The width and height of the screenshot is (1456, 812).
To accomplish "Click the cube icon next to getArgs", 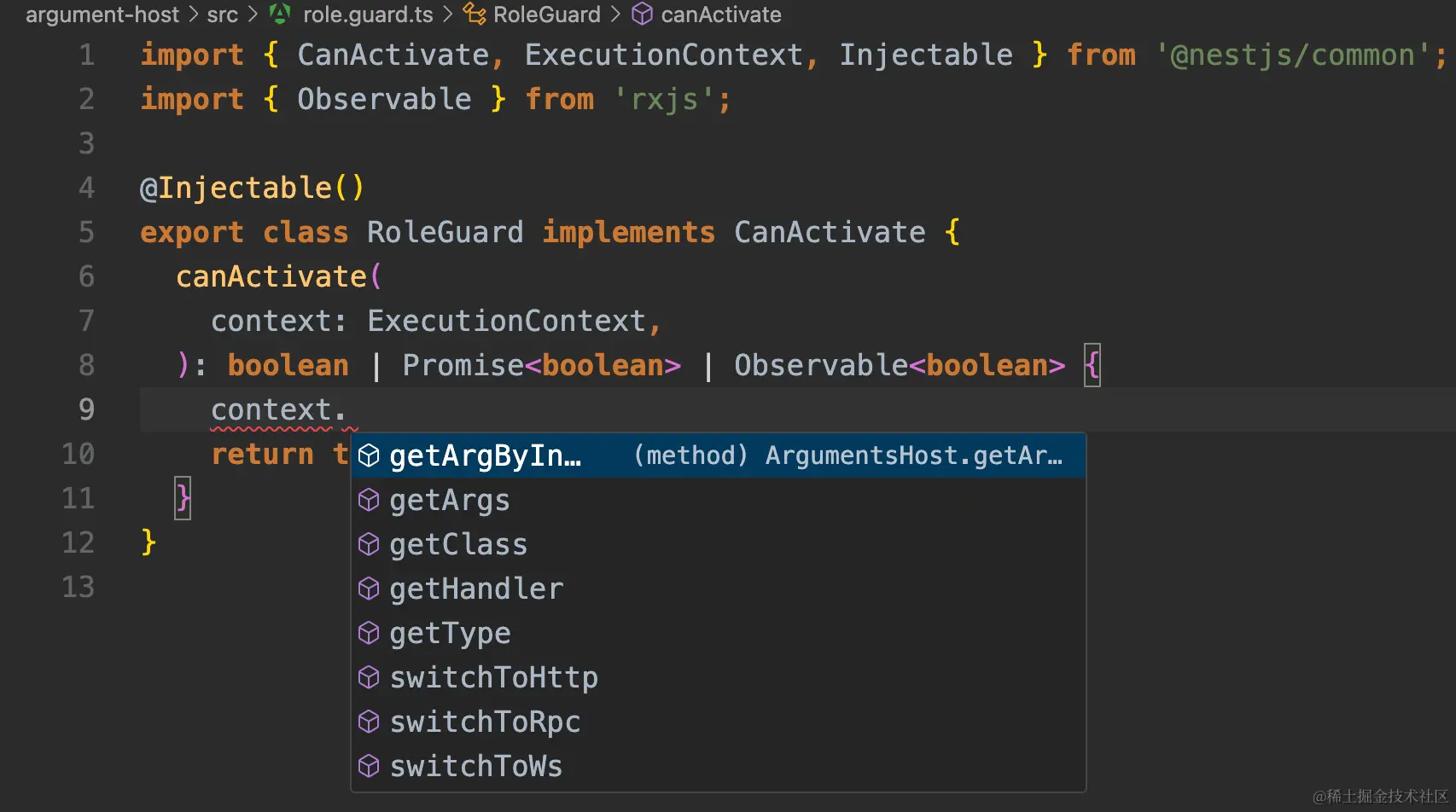I will (369, 501).
